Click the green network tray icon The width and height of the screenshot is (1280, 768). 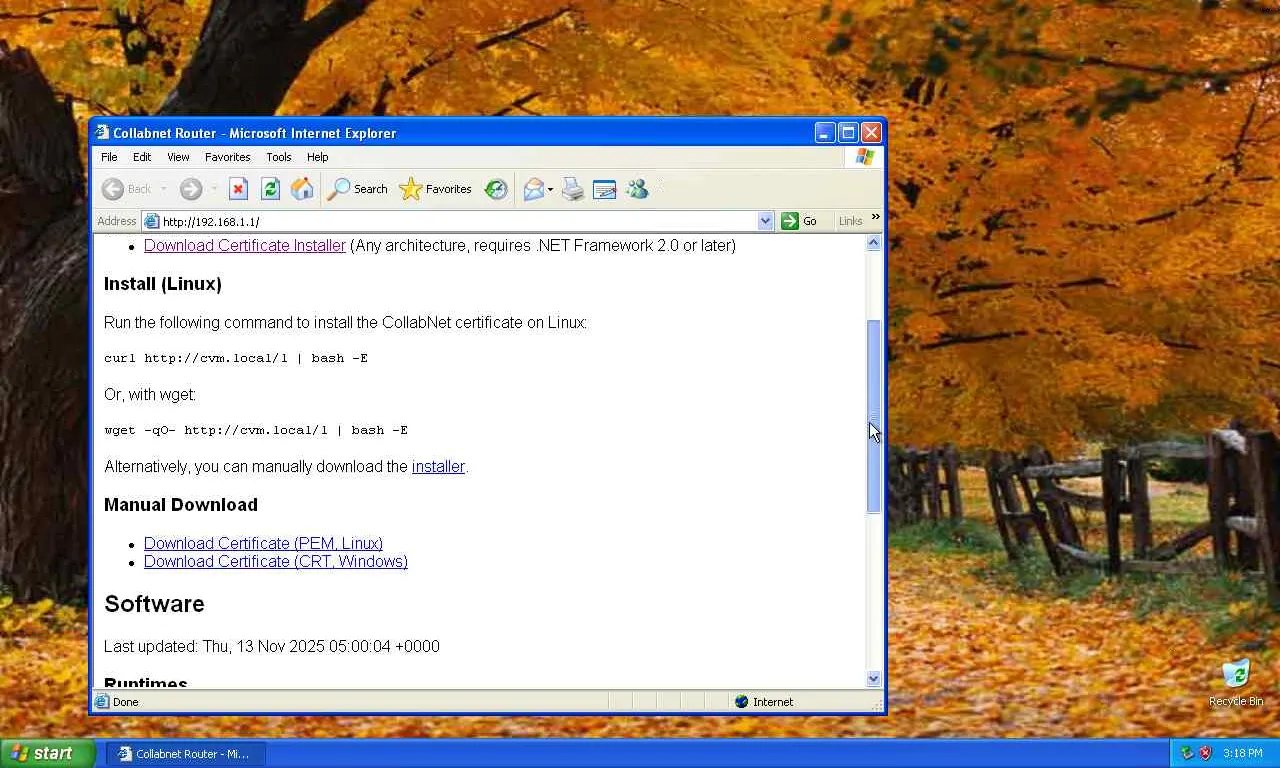1187,753
